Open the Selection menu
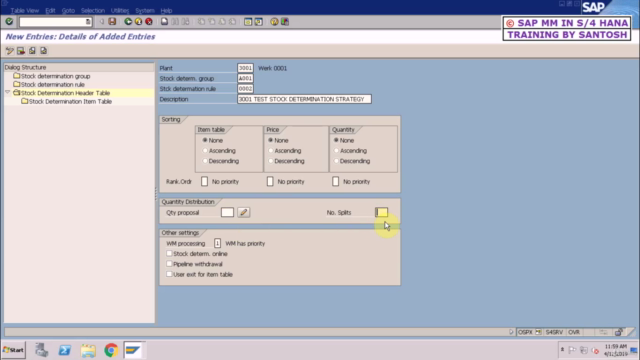 [93, 10]
